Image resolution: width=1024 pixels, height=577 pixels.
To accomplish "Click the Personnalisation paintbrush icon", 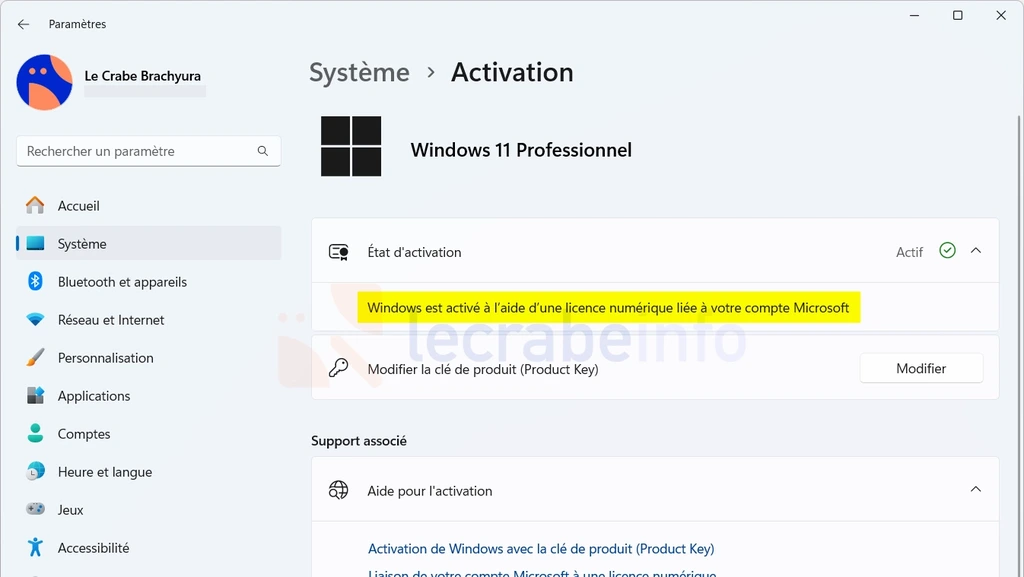I will pos(35,358).
